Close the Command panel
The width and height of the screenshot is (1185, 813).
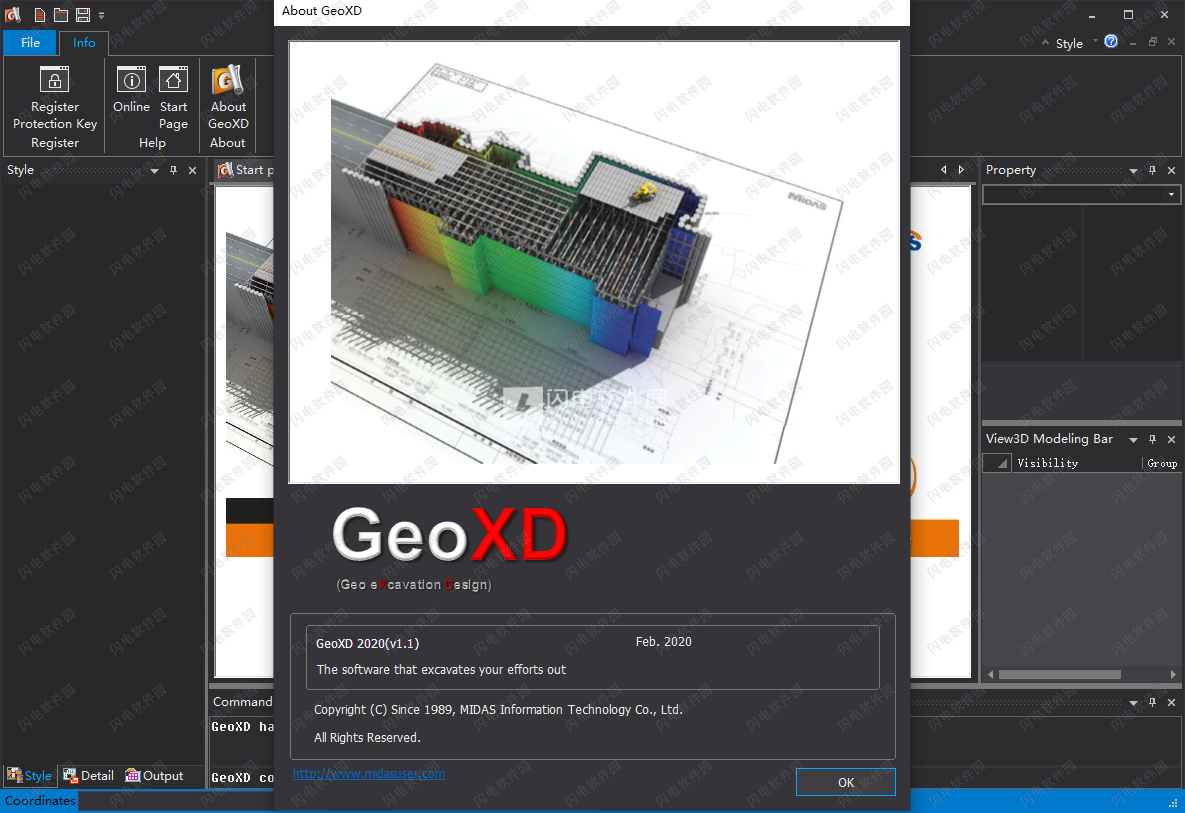(1171, 702)
